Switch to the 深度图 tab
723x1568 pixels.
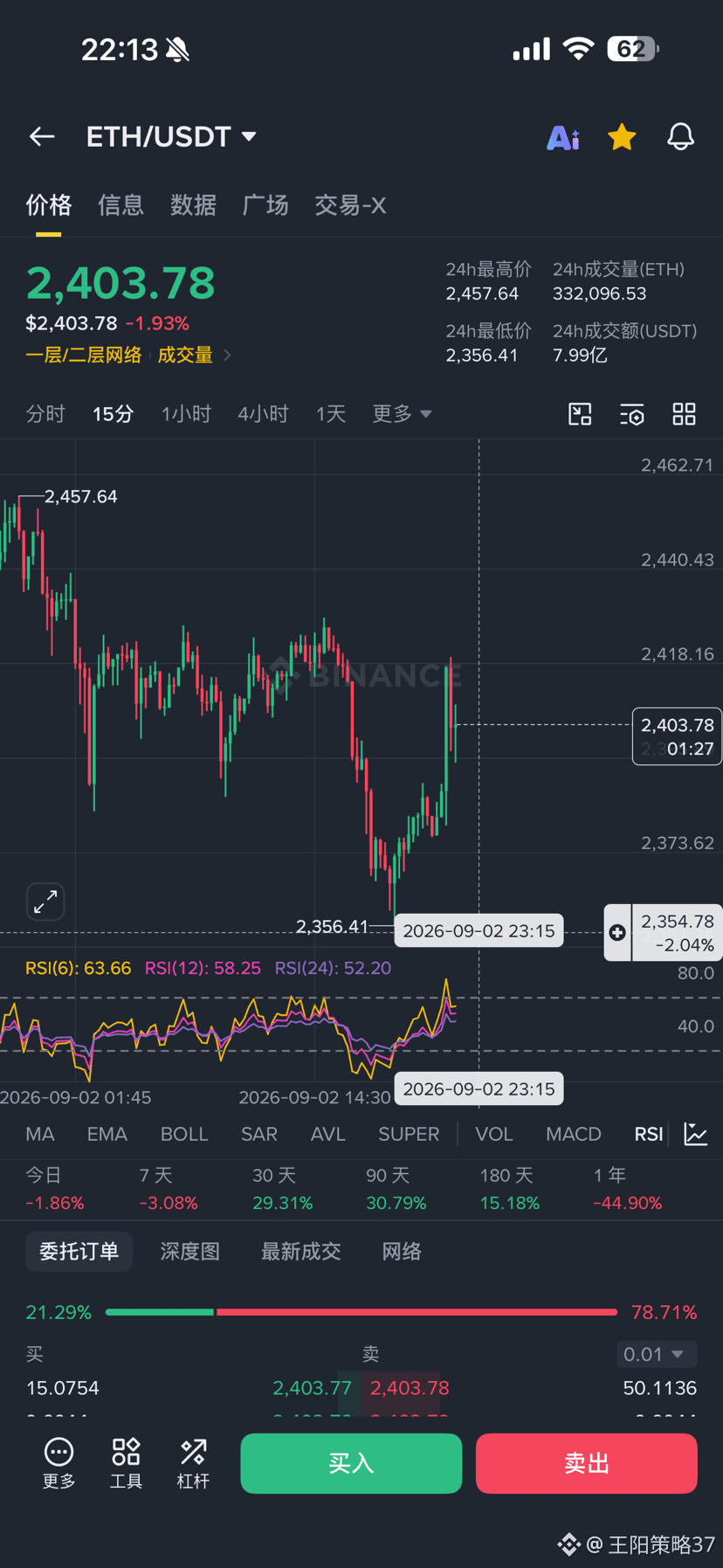click(x=189, y=1251)
